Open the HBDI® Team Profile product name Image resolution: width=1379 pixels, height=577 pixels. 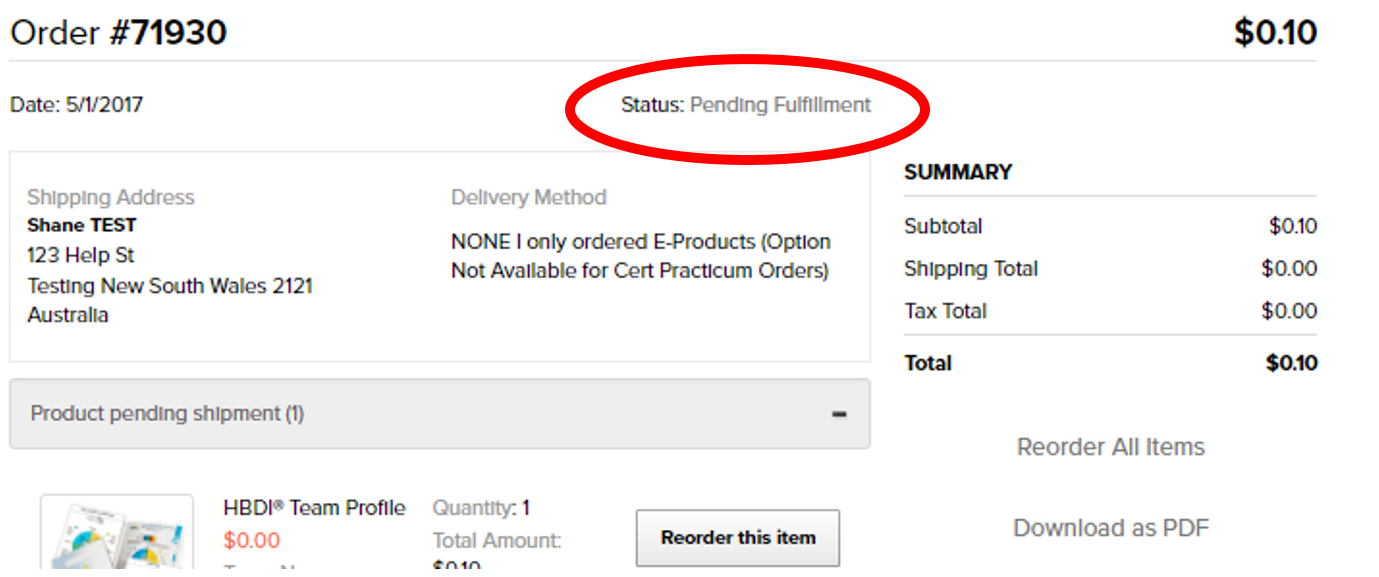(x=314, y=508)
